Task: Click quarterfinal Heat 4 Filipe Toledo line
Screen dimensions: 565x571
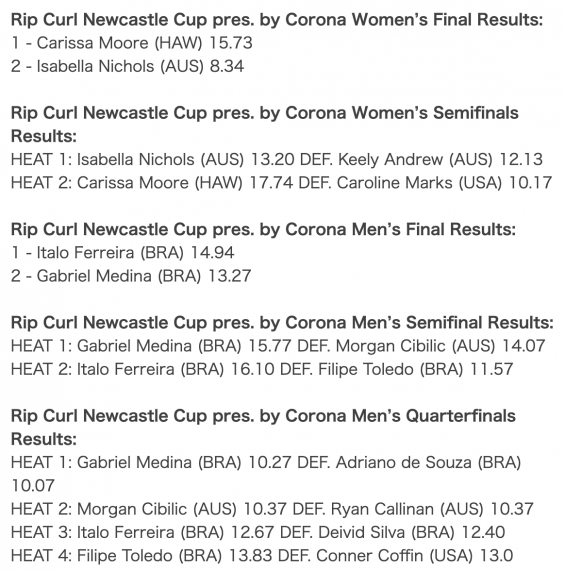Action: coord(262,556)
